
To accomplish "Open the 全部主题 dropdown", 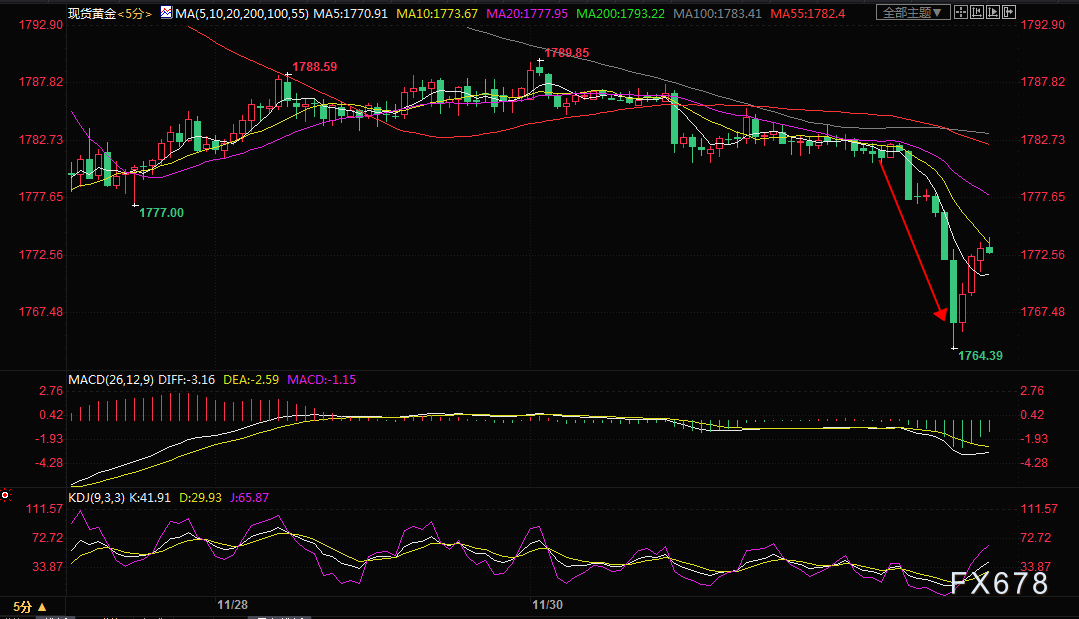I will coord(913,12).
